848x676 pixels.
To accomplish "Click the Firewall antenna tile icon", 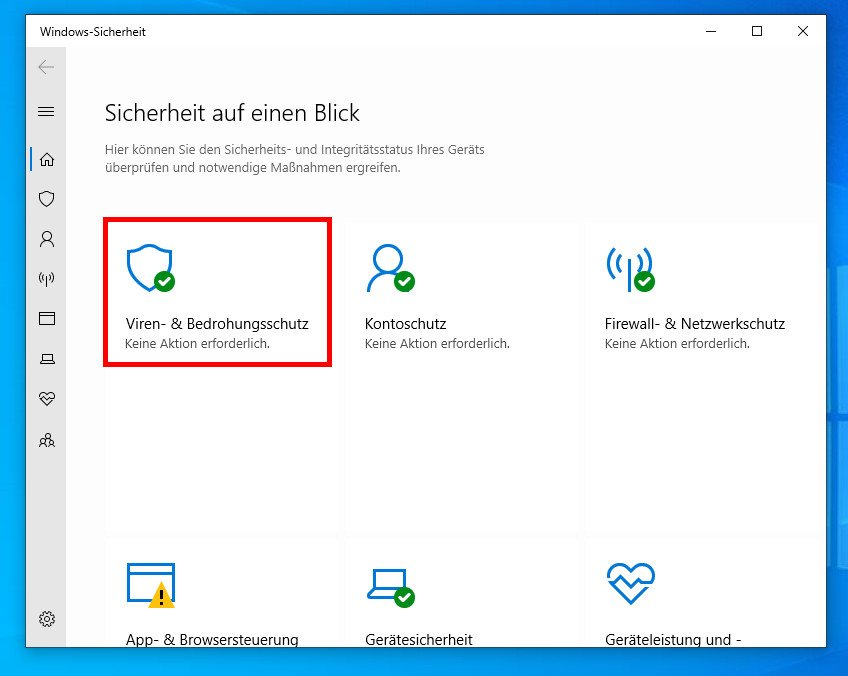I will (x=631, y=269).
